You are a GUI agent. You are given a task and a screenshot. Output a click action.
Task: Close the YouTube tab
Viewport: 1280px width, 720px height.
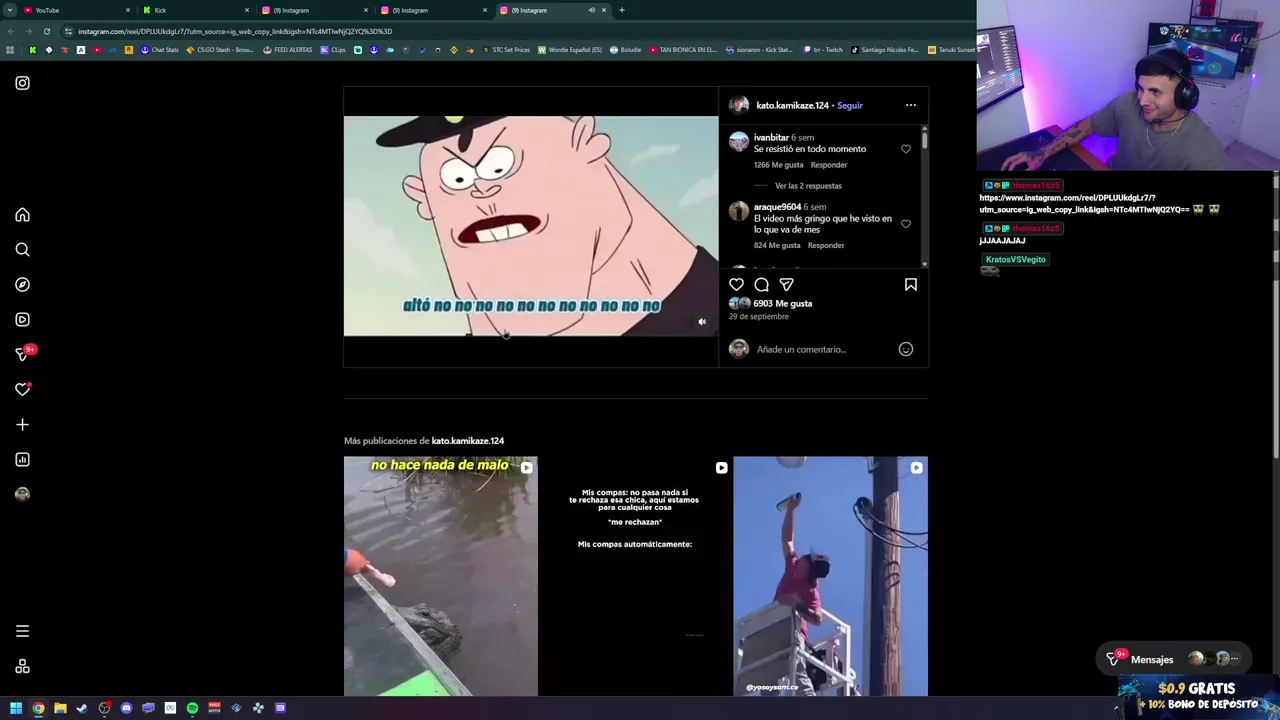click(127, 10)
